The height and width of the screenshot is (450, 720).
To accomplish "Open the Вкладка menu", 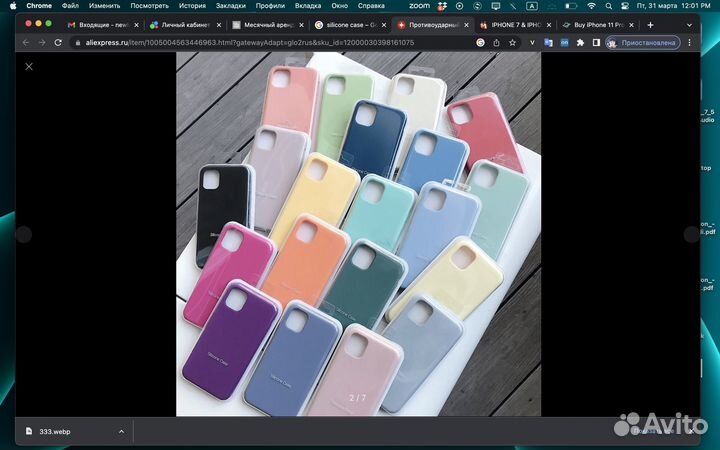I will pos(308,6).
